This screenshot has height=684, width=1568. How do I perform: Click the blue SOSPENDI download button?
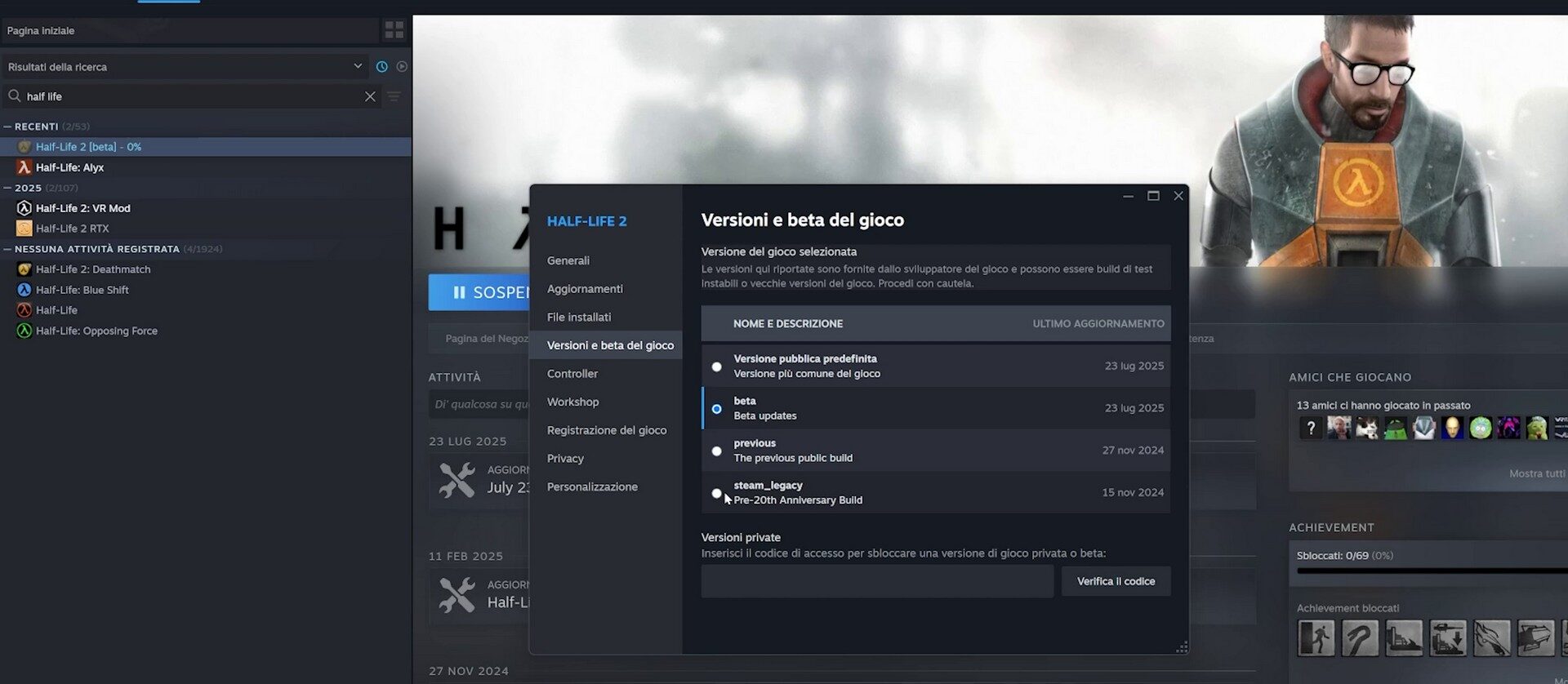(x=479, y=292)
